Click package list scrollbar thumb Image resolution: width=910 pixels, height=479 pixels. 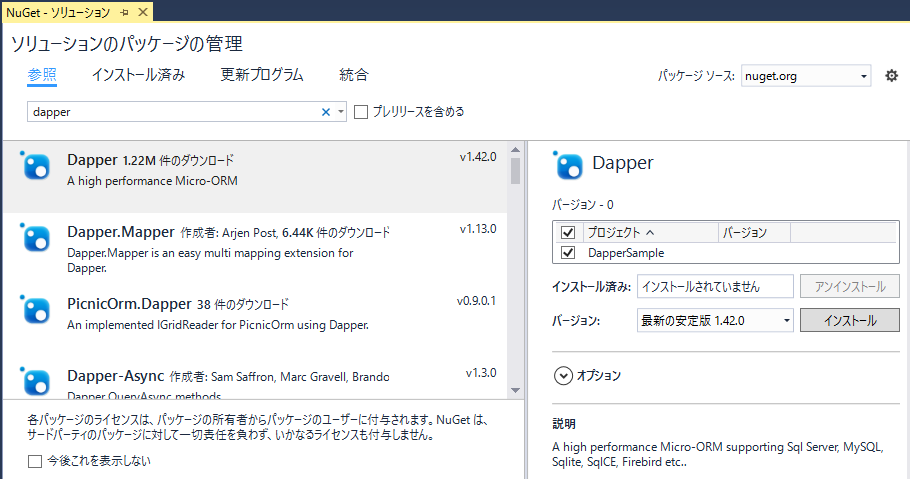point(515,171)
